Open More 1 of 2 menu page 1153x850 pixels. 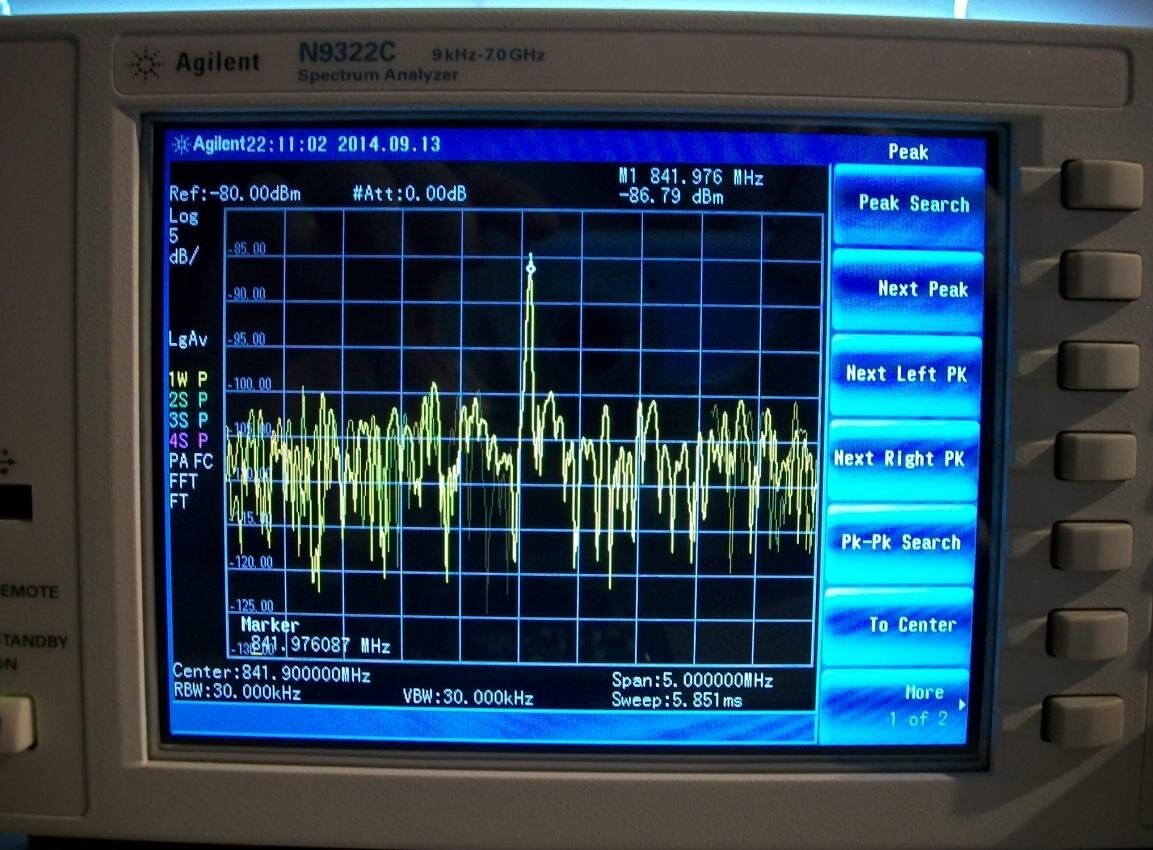pyautogui.click(x=896, y=706)
